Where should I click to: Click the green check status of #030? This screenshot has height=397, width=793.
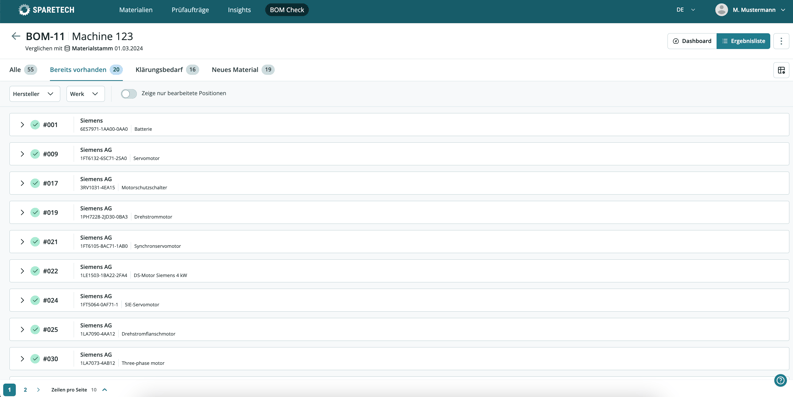[x=35, y=359]
